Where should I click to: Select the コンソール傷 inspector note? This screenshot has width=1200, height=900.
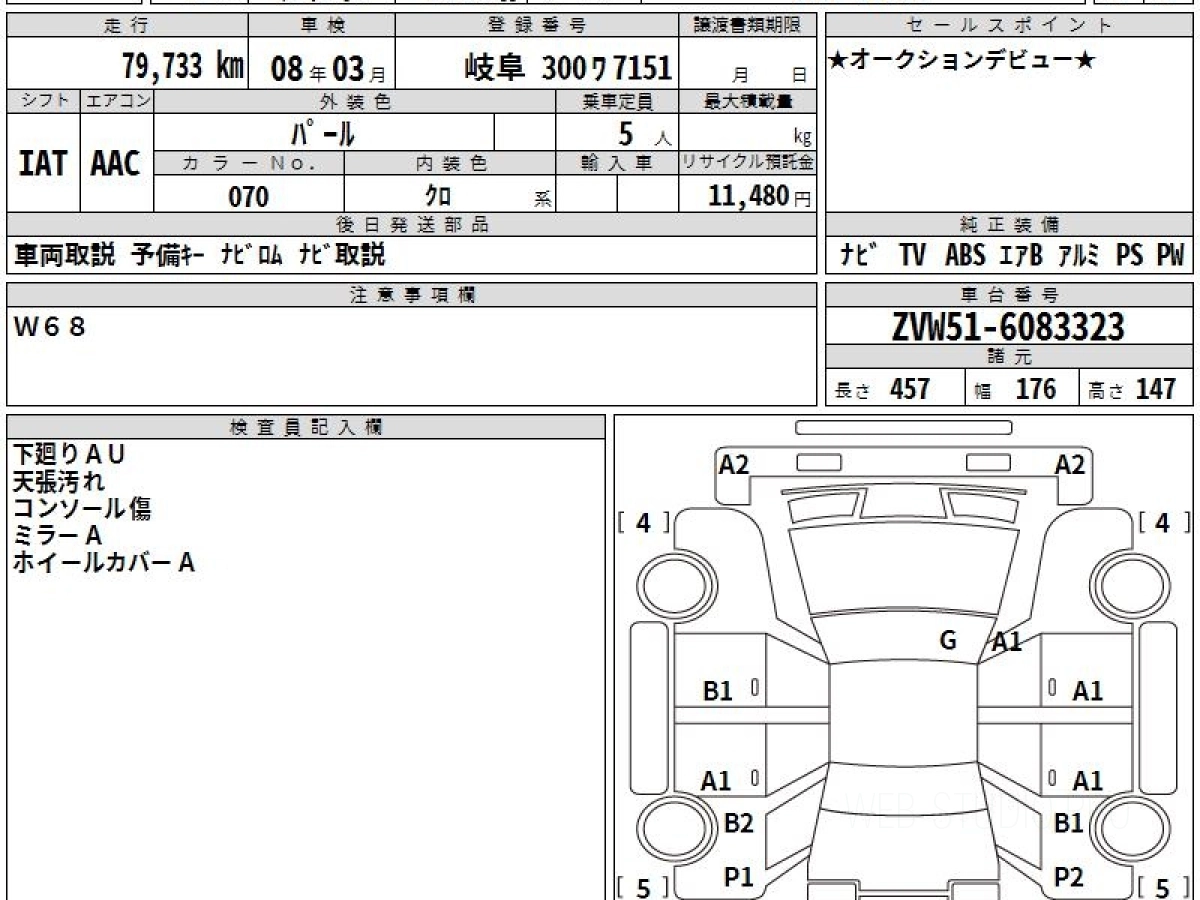click(82, 509)
